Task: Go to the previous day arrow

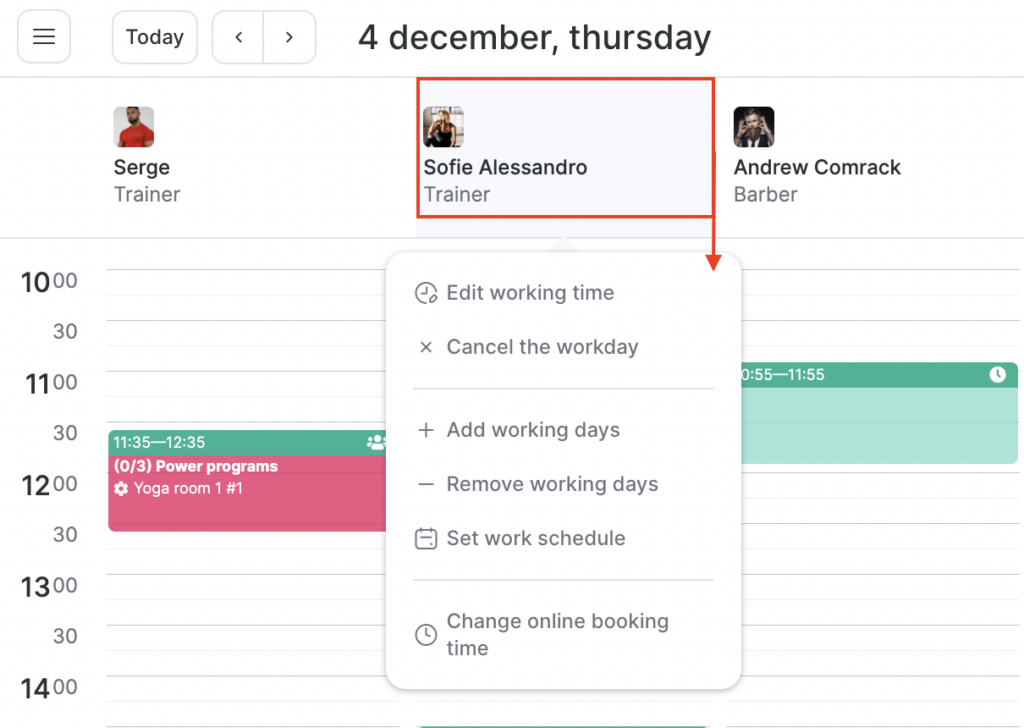Action: pos(238,37)
